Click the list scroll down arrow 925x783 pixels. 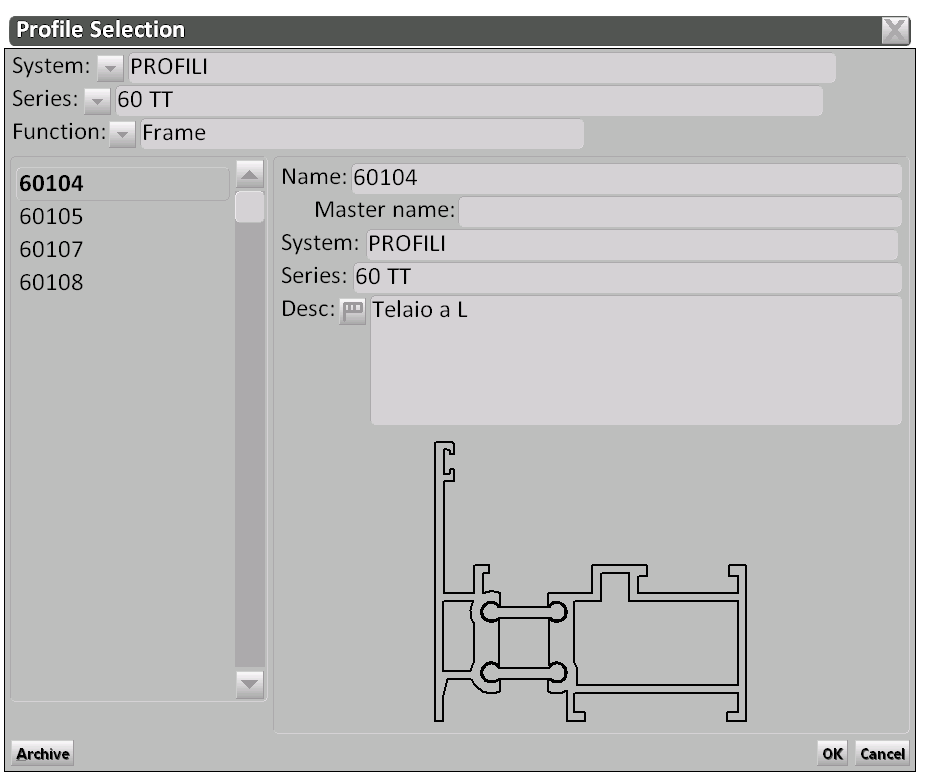[x=250, y=684]
